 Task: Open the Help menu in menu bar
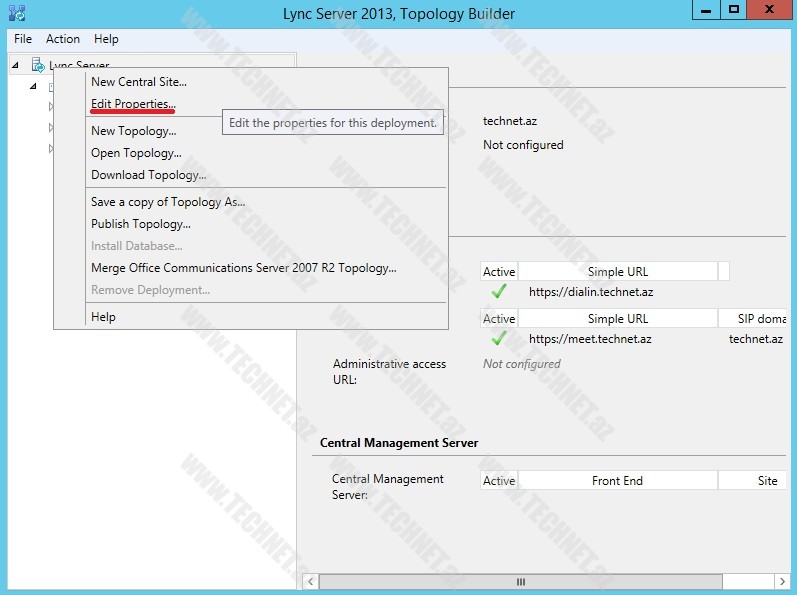[x=106, y=39]
